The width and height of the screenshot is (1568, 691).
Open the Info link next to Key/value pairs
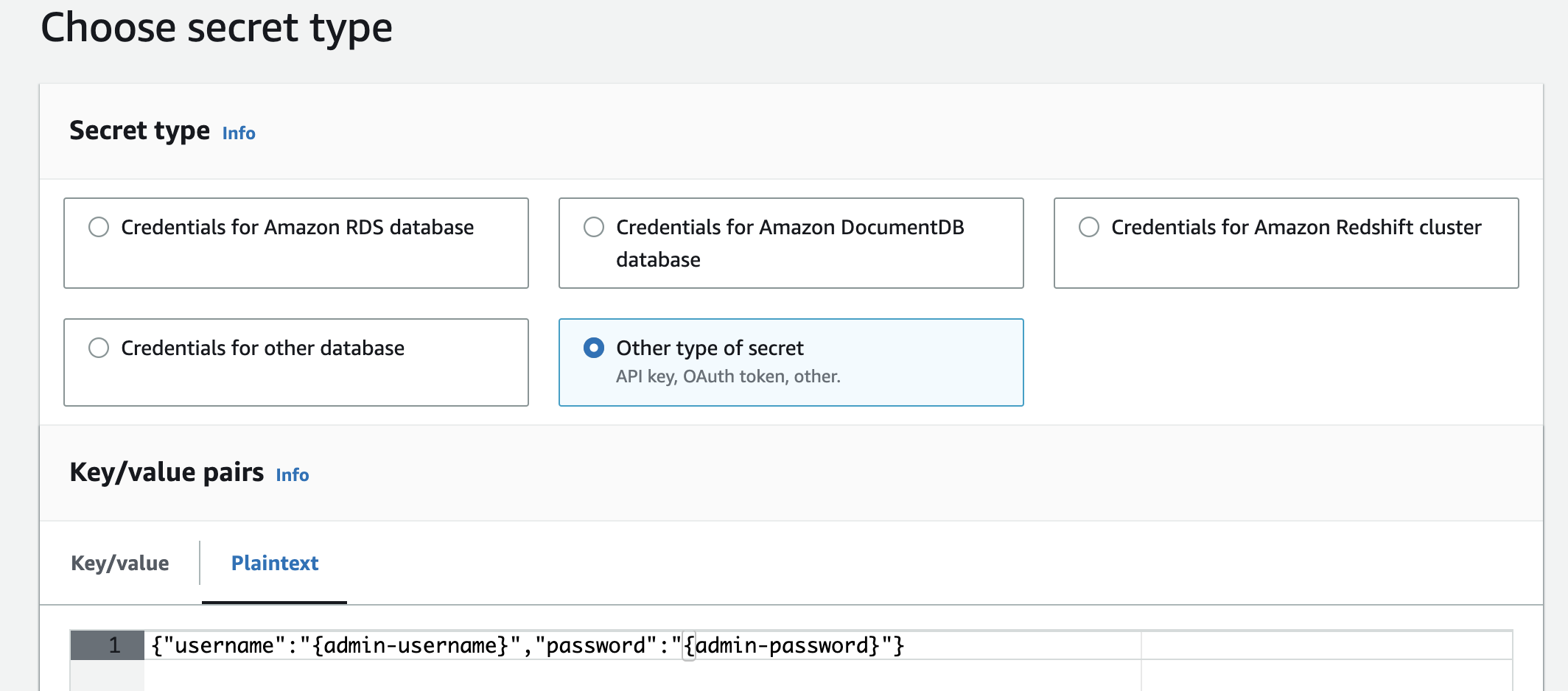coord(293,475)
